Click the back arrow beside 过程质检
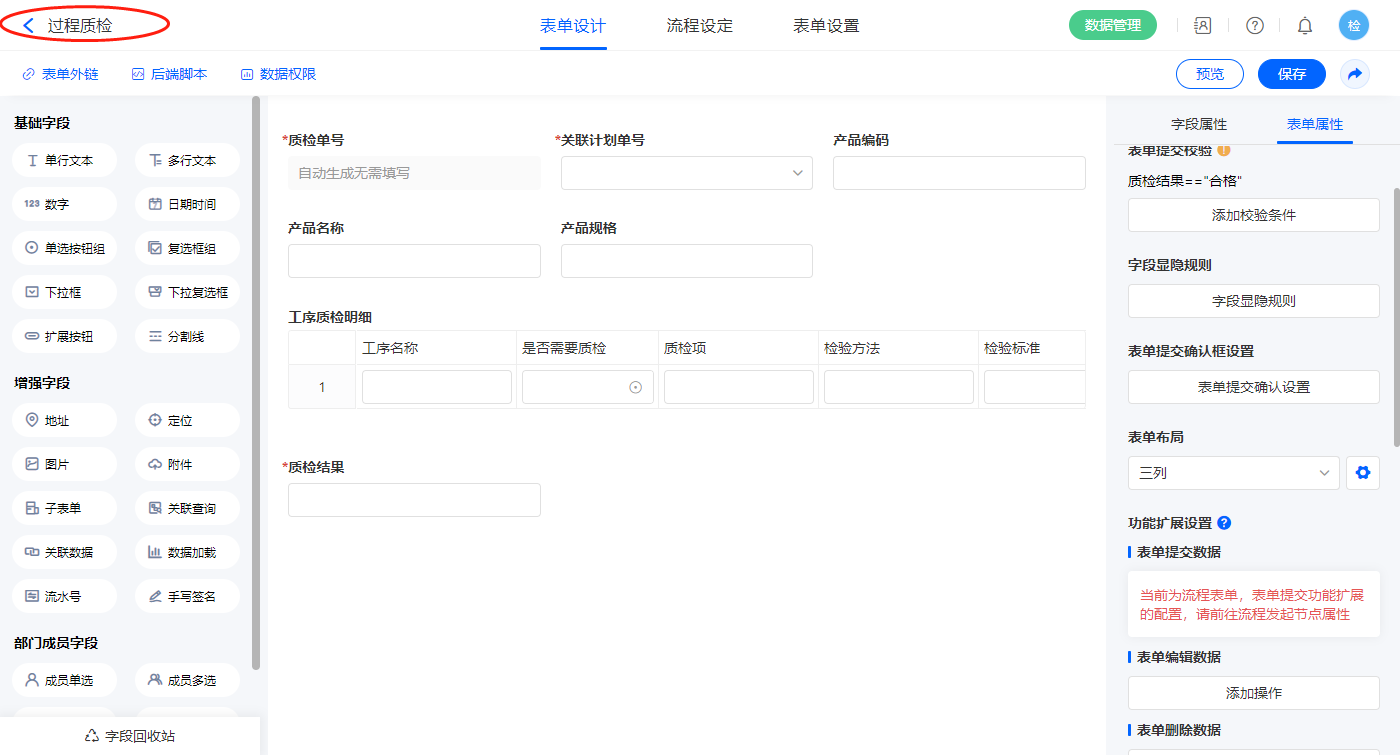 [x=28, y=25]
